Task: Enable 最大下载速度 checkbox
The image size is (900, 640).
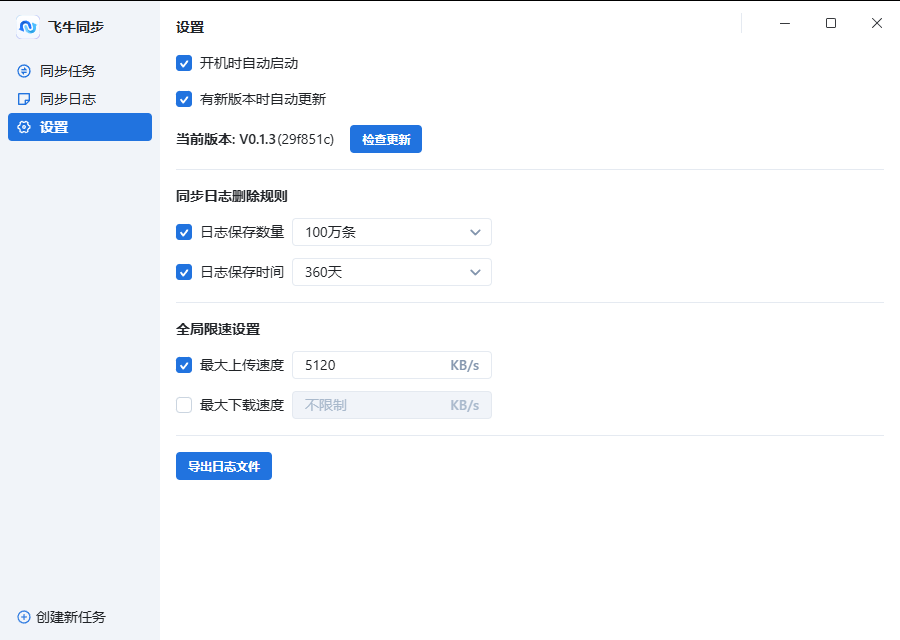Action: tap(184, 405)
